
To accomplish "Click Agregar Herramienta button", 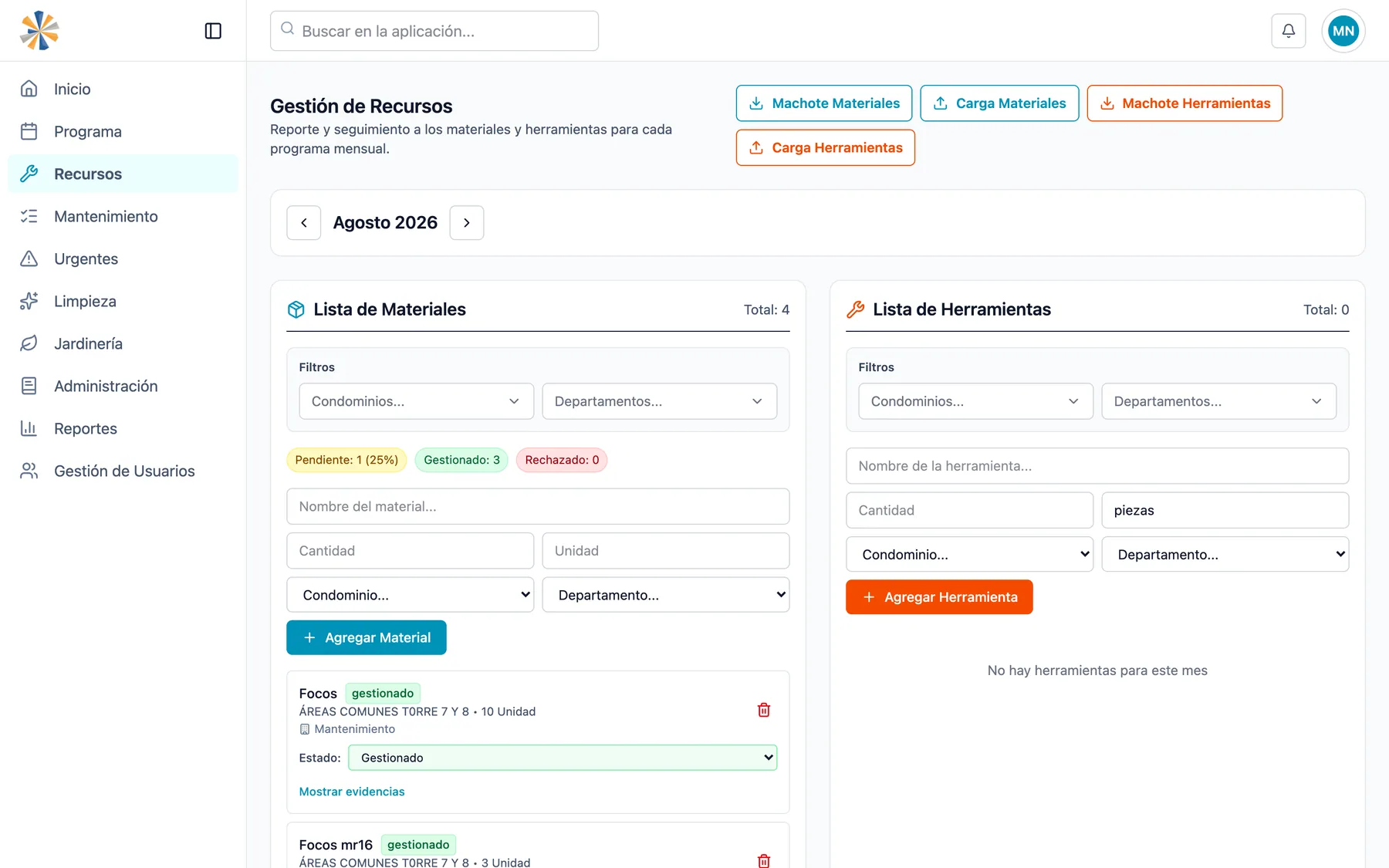I will [x=939, y=597].
